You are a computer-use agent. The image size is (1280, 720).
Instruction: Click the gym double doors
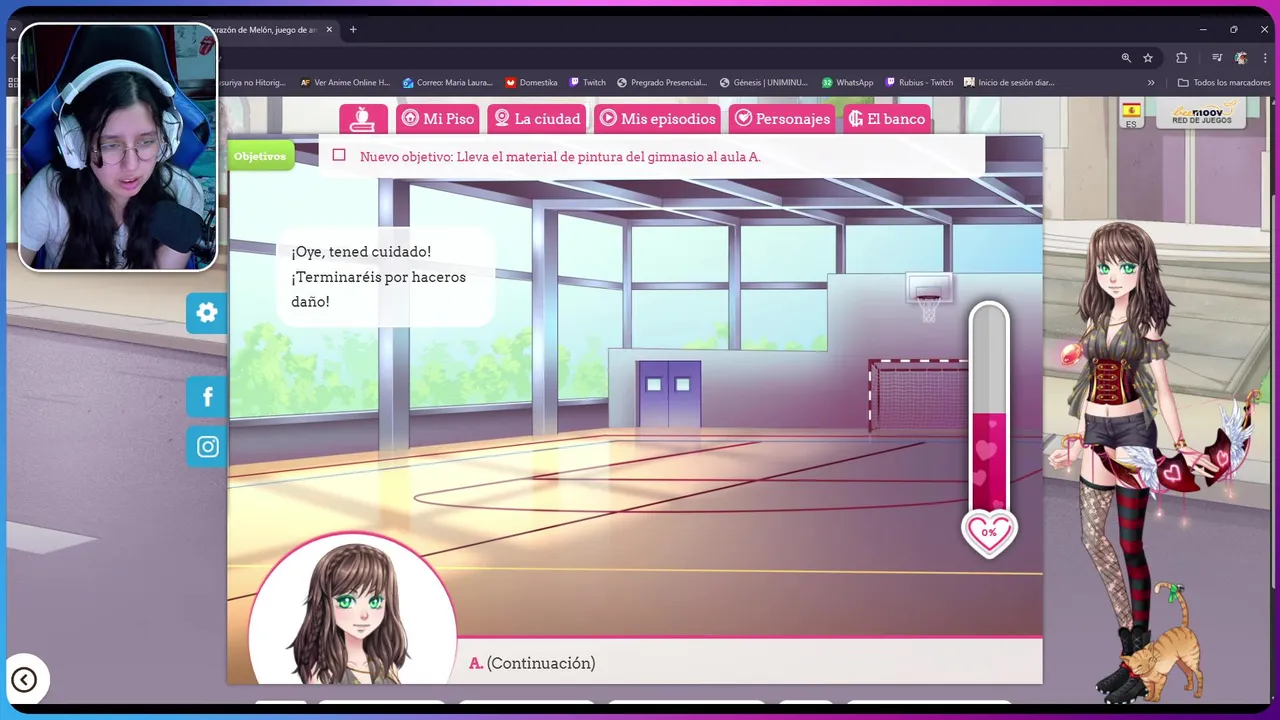tap(669, 394)
